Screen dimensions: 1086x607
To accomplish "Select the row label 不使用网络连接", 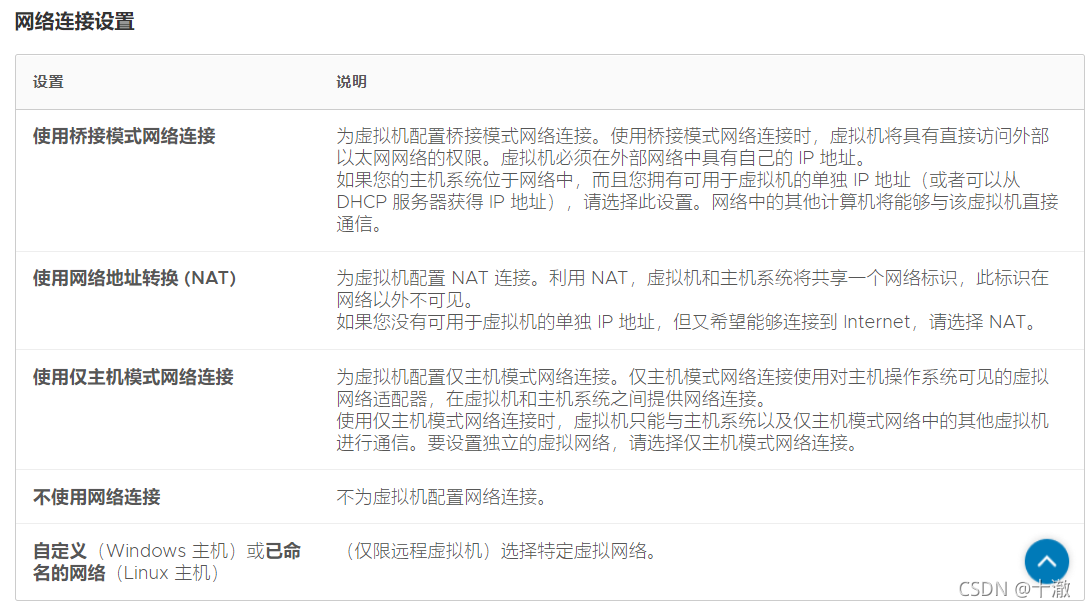I will (96, 497).
